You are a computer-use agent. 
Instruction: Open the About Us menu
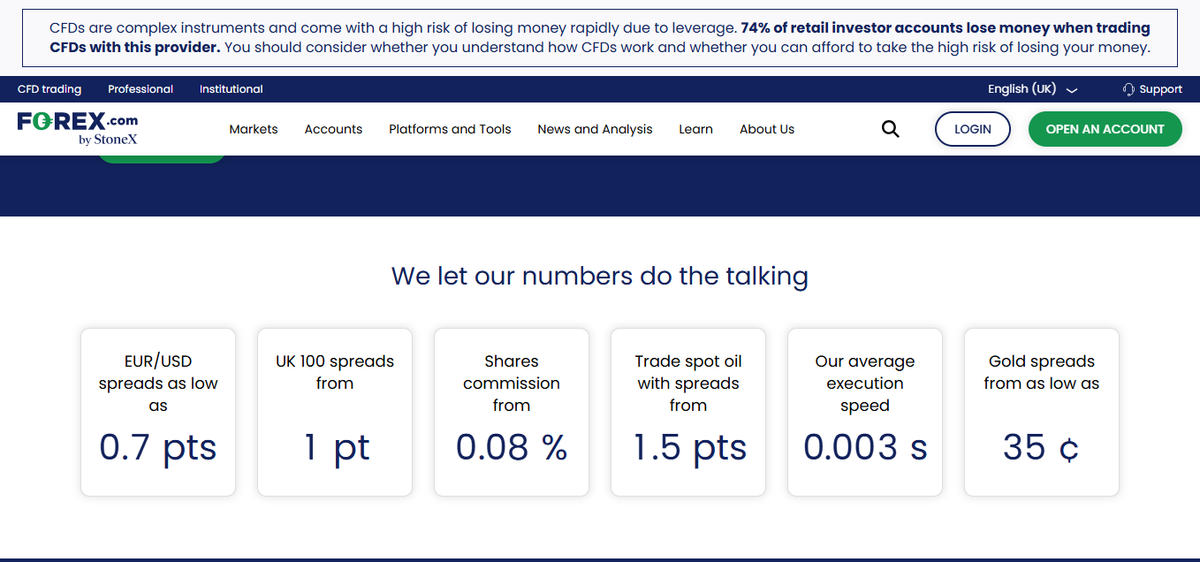[767, 129]
